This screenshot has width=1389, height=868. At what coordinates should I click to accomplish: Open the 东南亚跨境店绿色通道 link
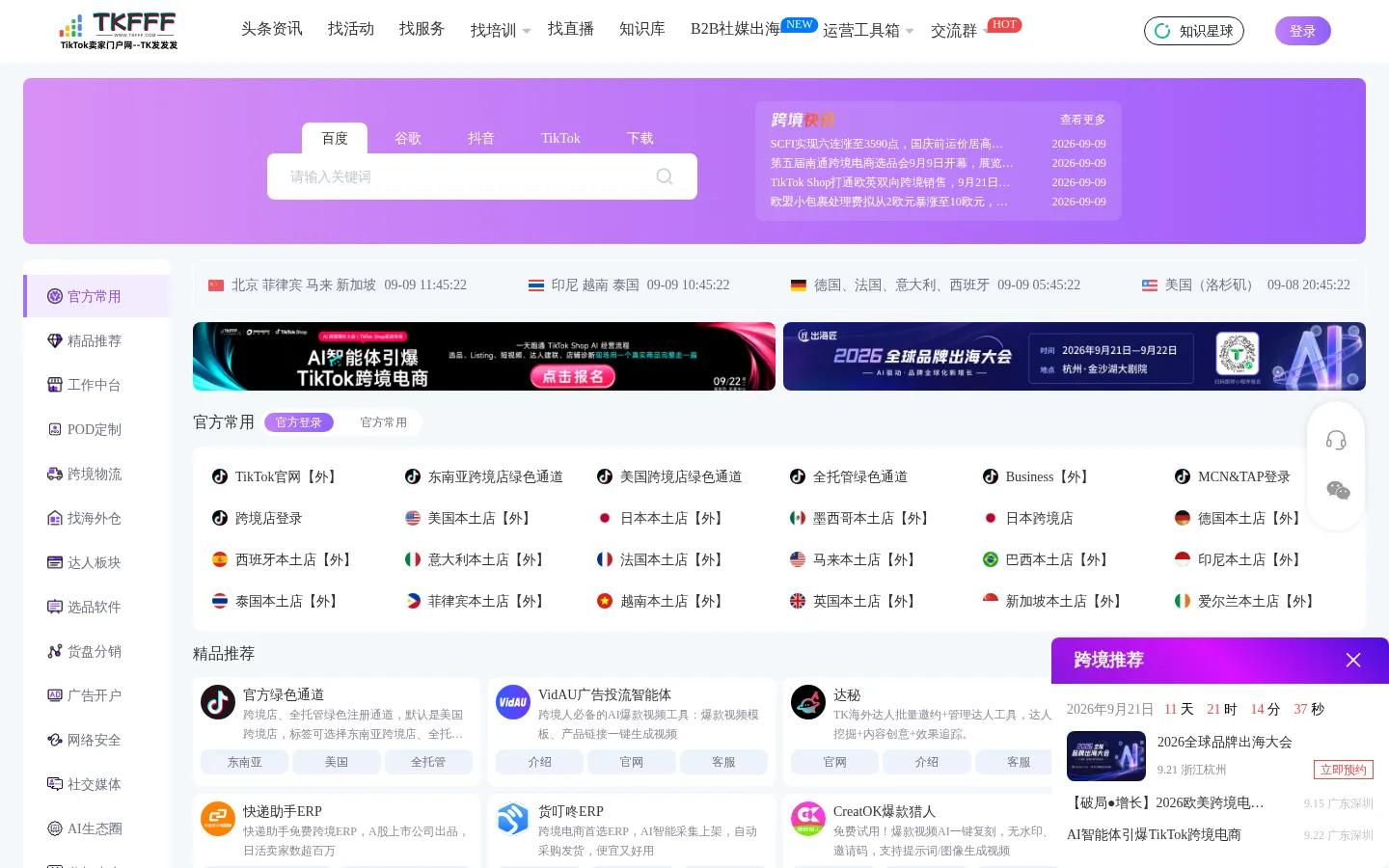pos(484,476)
